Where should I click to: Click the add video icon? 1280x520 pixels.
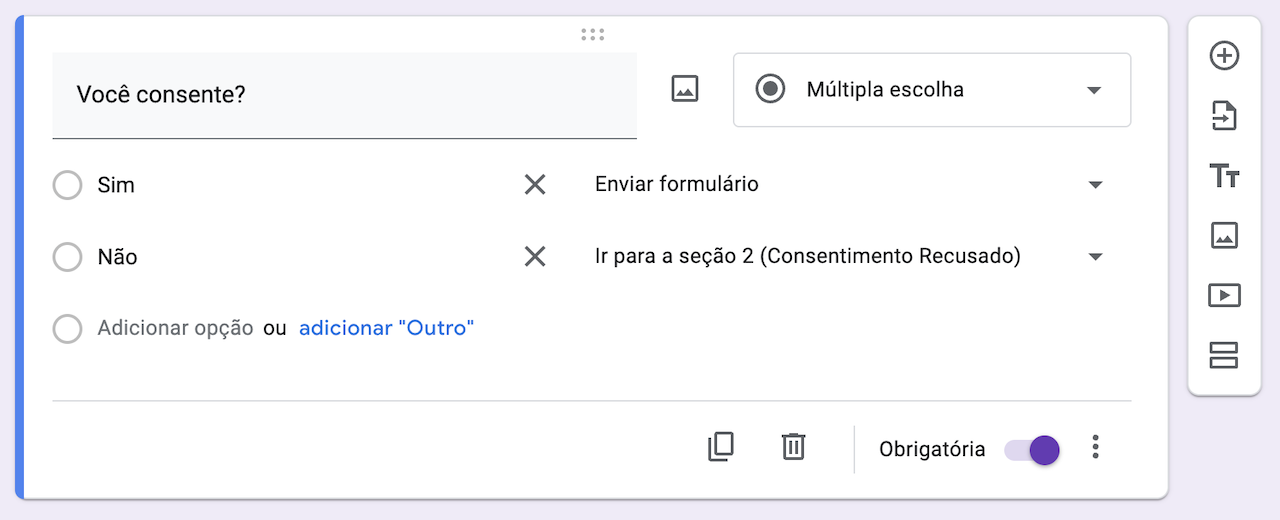(x=1224, y=295)
